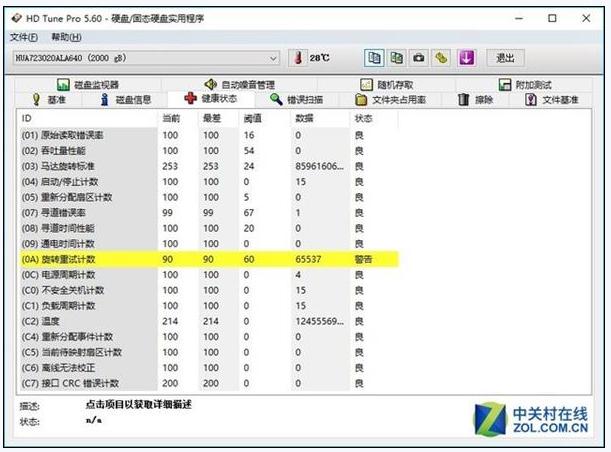This screenshot has width=611, height=452.
Task: Click the 状态 column header
Action: pos(374,118)
